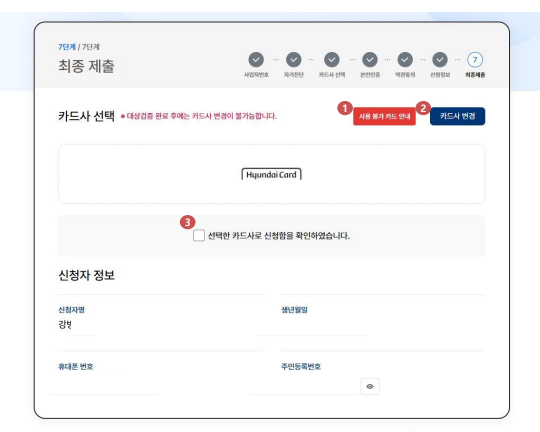The width and height of the screenshot is (540, 432).
Task: Click the 주민등록번호 label
Action: 301,367
